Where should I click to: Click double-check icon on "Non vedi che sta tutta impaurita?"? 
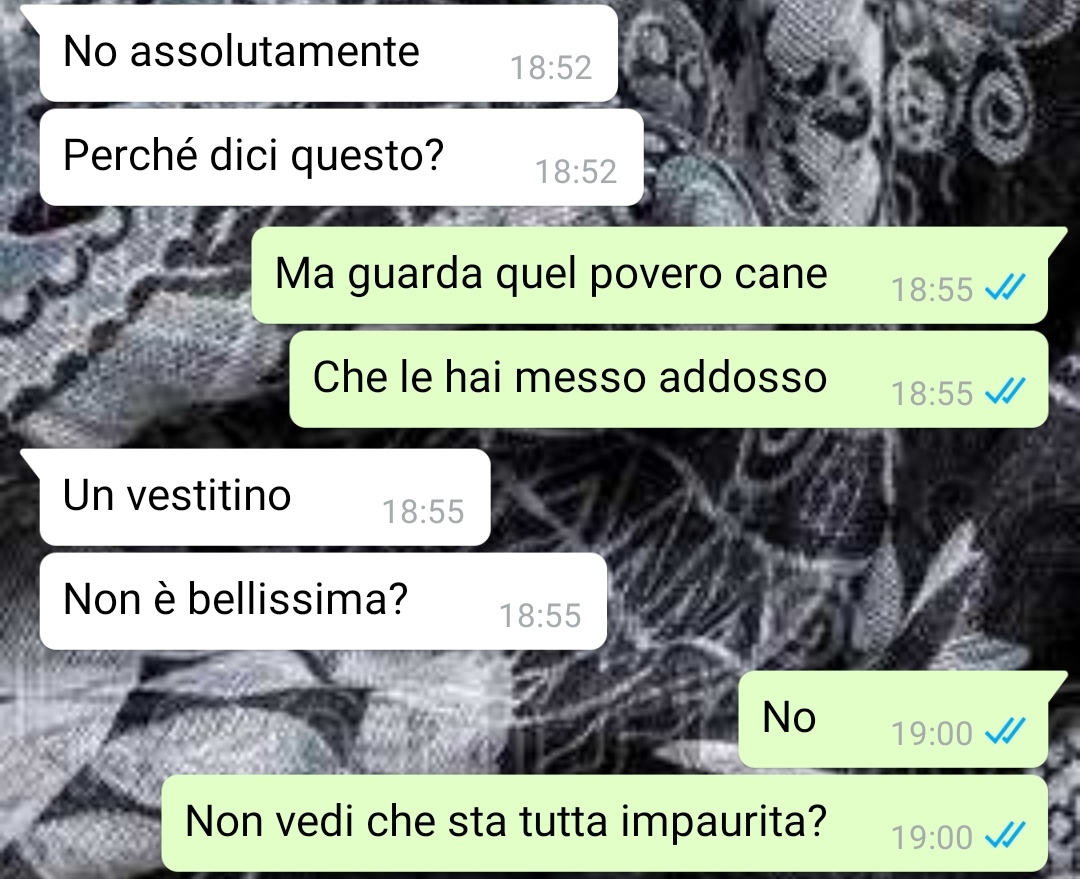(x=1006, y=836)
